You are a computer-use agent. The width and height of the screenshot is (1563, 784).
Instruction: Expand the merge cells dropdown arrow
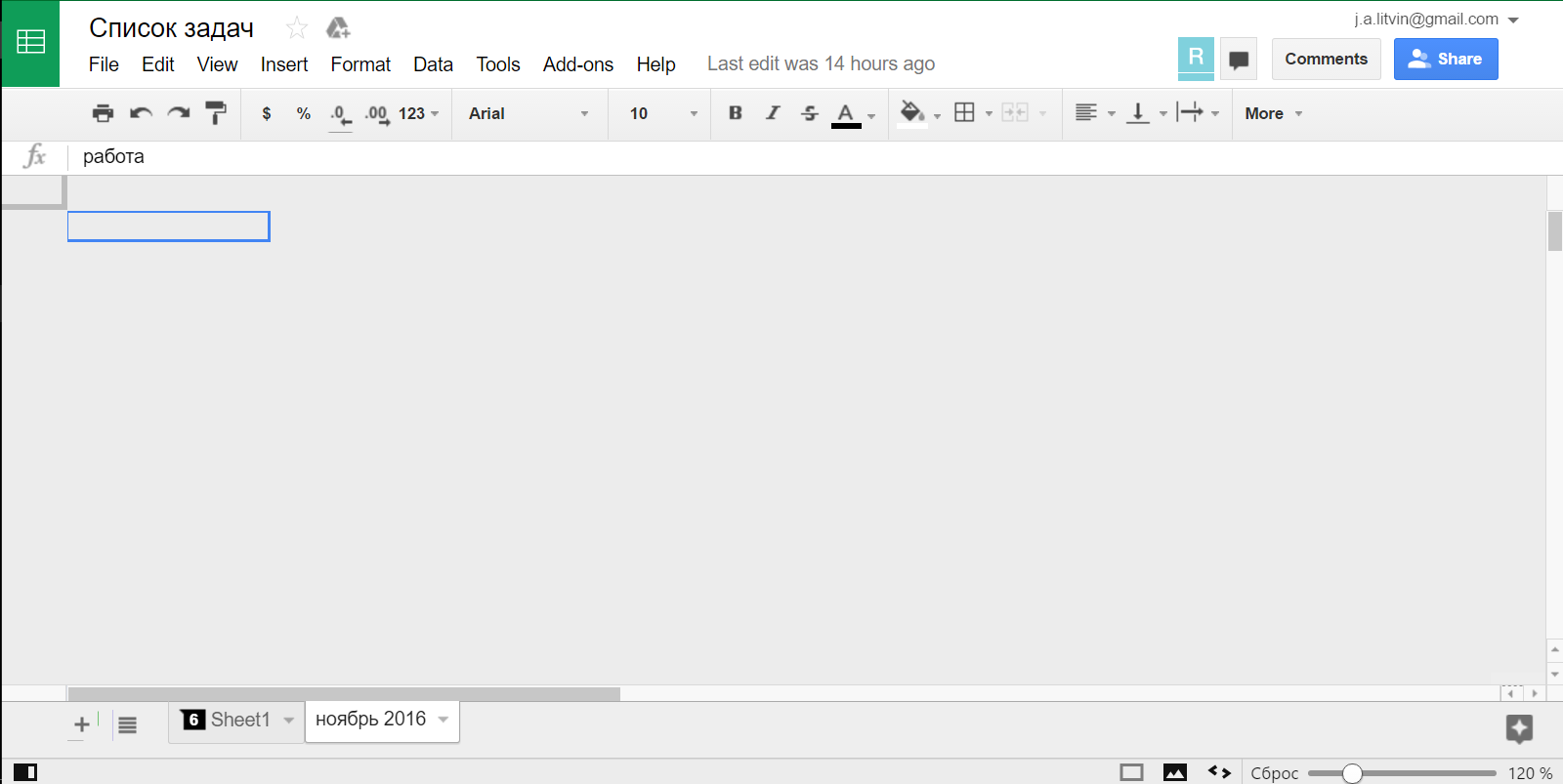(1042, 114)
